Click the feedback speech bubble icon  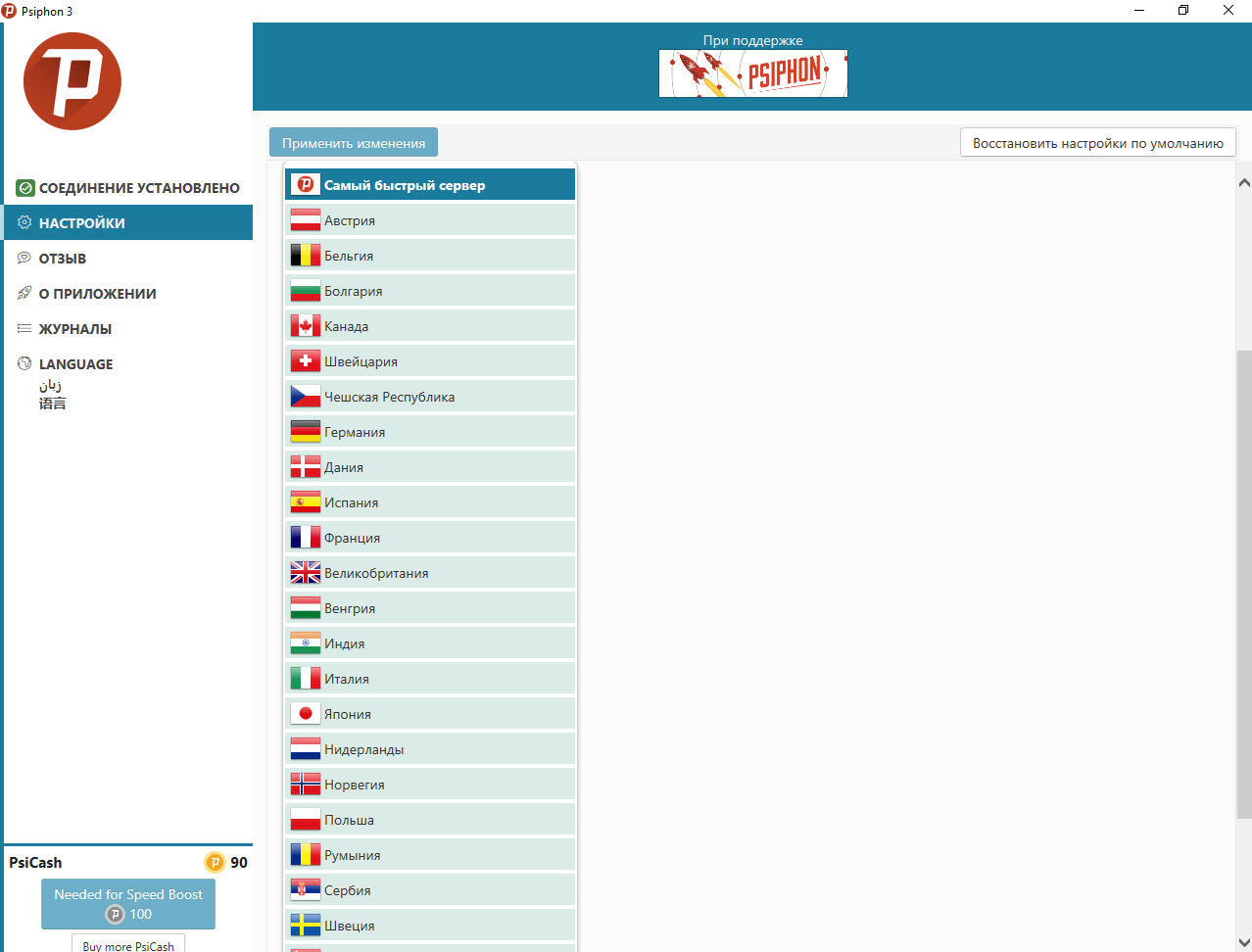point(24,259)
